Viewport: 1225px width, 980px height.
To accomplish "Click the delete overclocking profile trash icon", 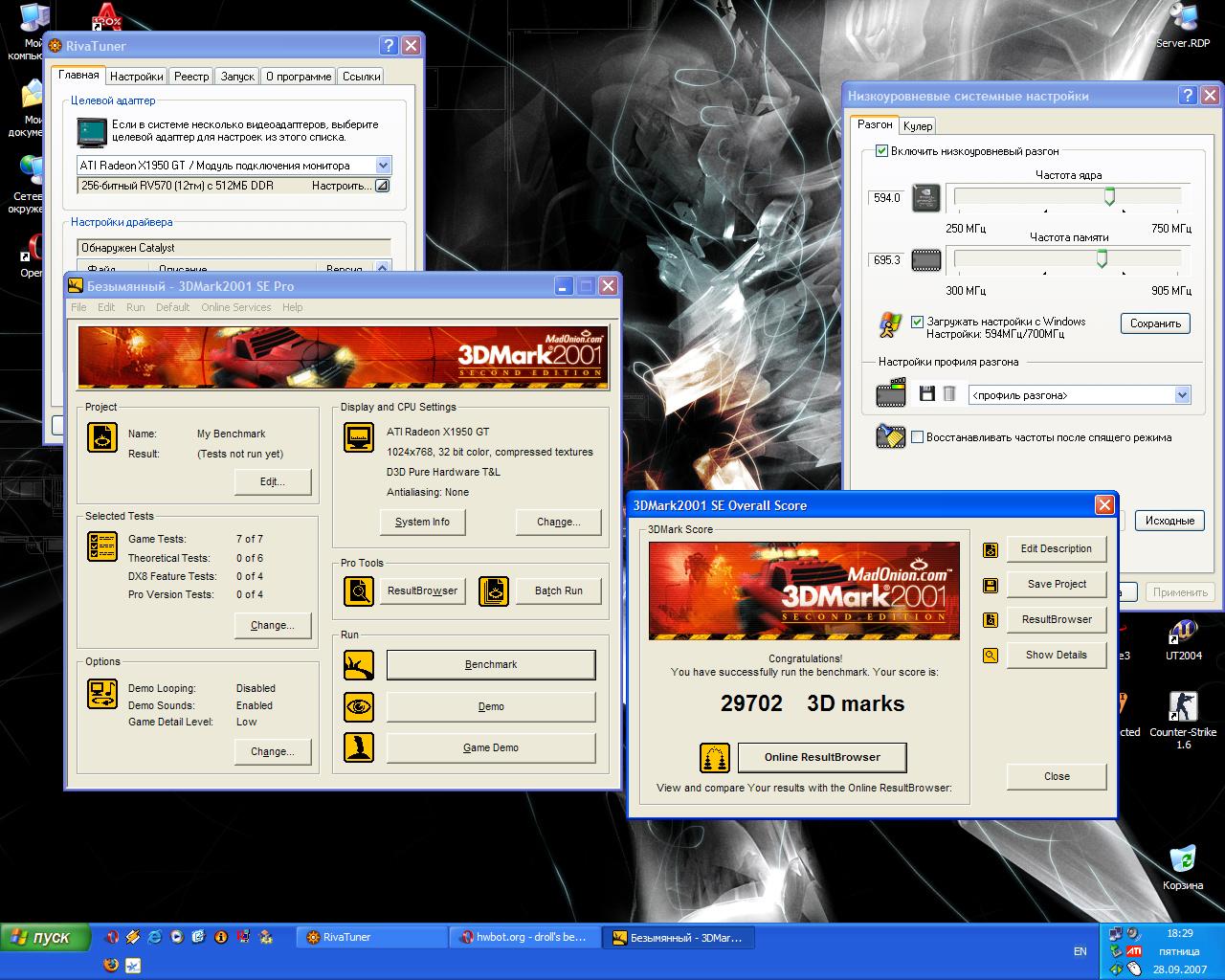I will click(x=949, y=393).
